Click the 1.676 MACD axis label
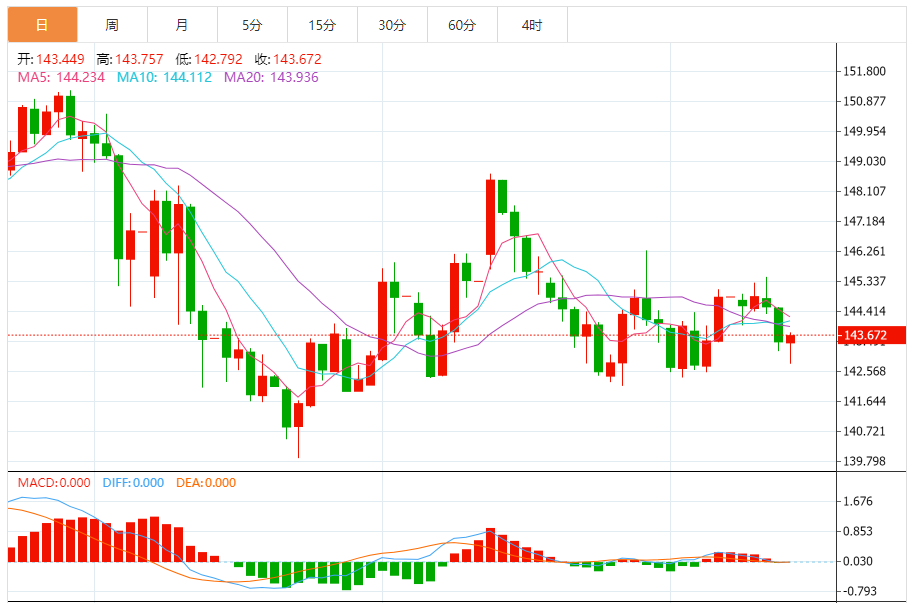This screenshot has width=912, height=603. pos(858,501)
